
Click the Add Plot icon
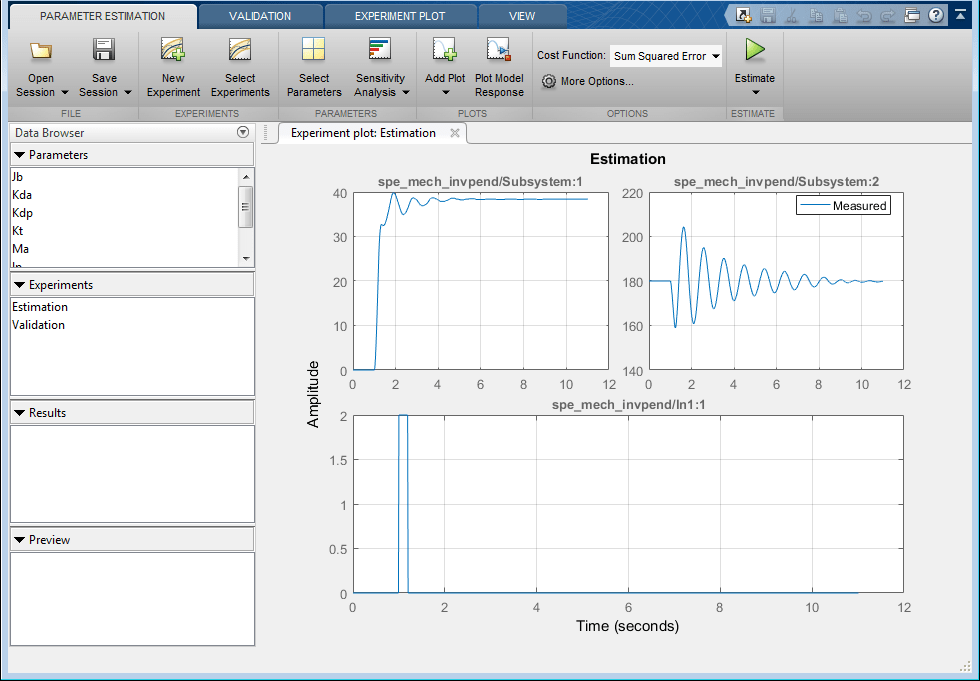click(x=444, y=49)
